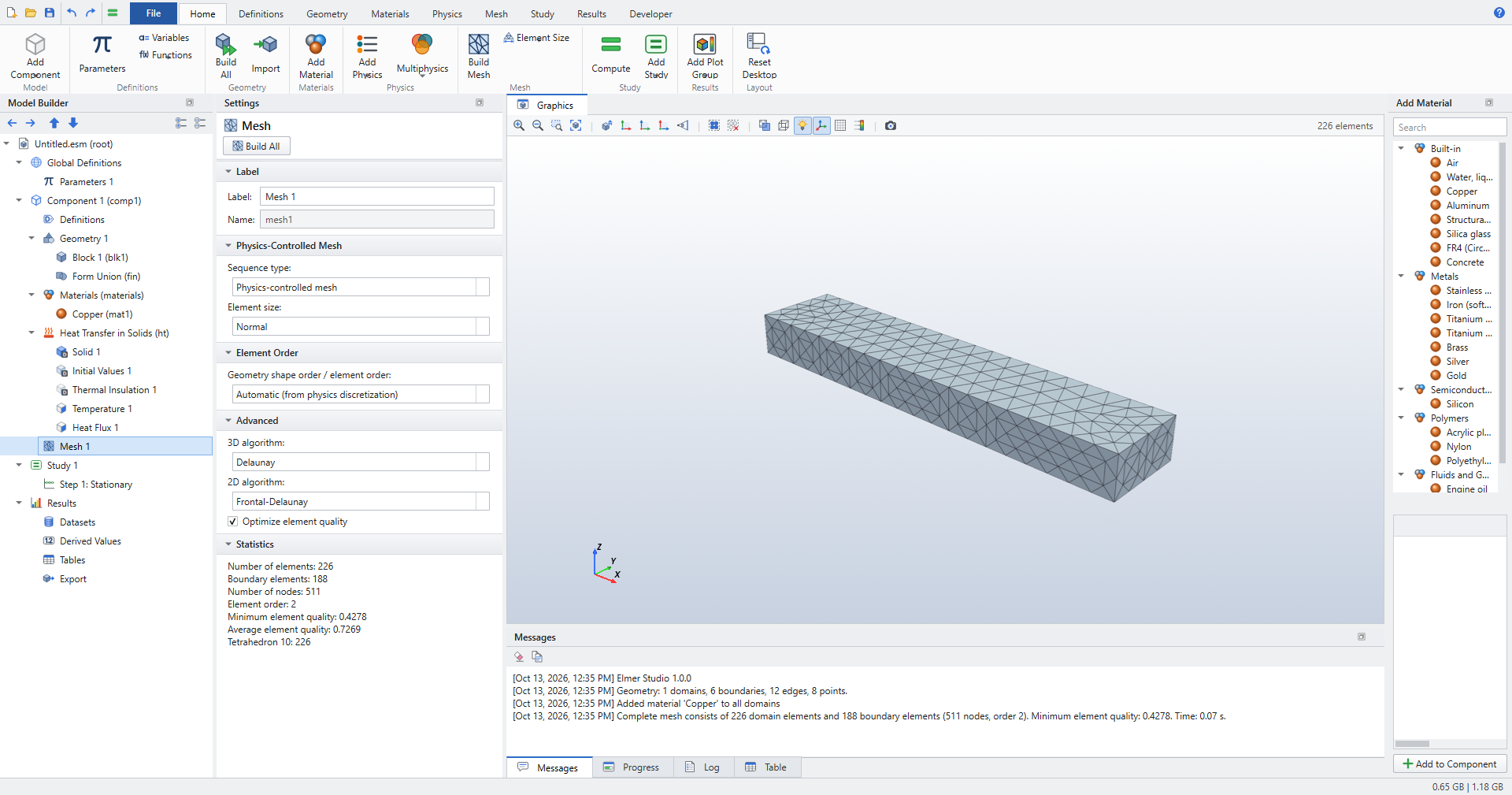Screen dimensions: 1512x795
Task: Switch to the Progress tab
Action: [632, 767]
